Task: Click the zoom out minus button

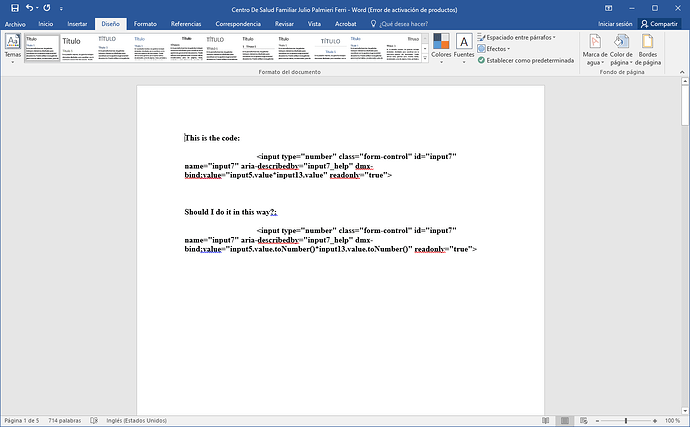Action: [x=597, y=421]
